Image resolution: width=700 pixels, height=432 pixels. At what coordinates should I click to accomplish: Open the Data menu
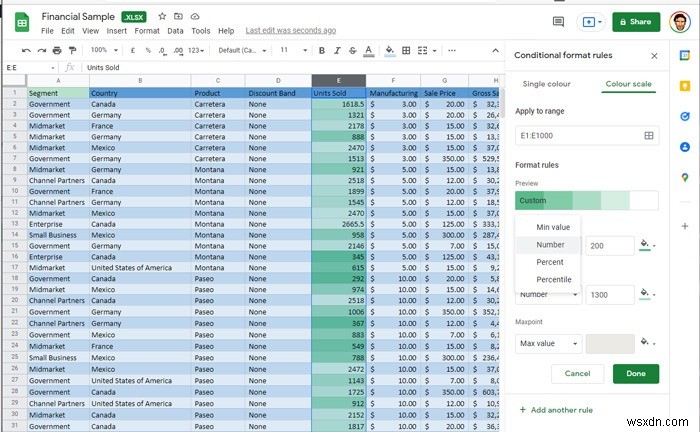[x=175, y=31]
